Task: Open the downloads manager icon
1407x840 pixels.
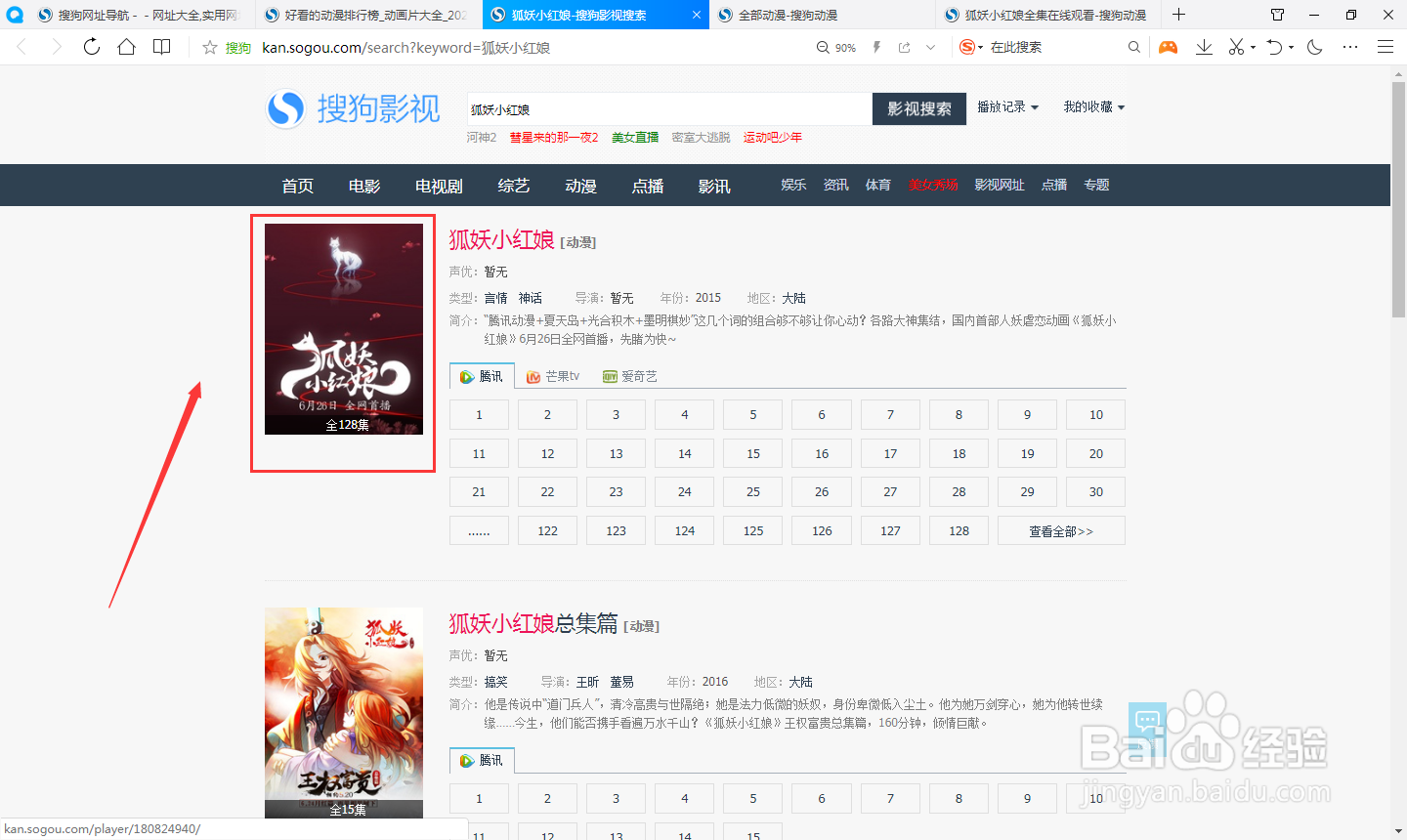Action: point(1204,47)
